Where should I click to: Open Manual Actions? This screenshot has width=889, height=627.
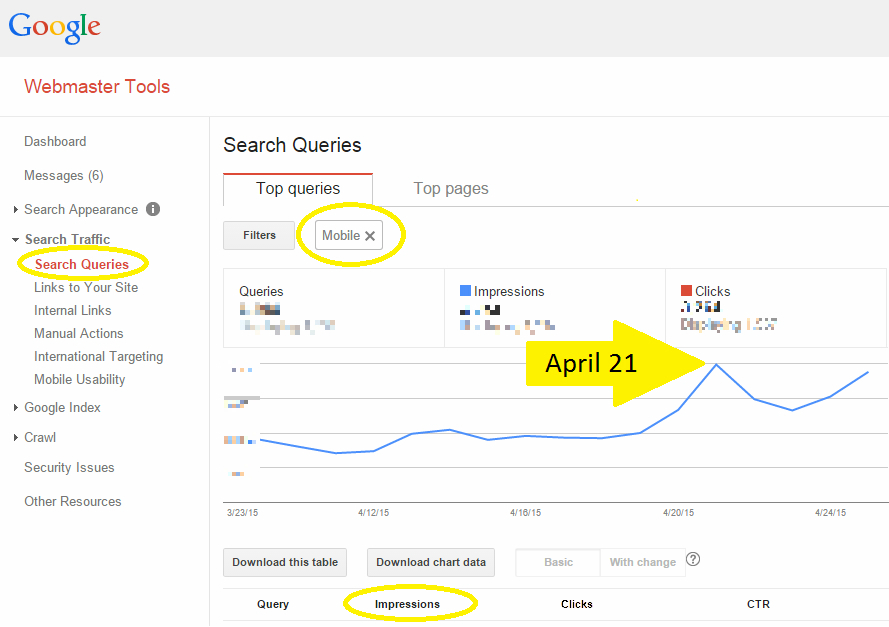click(79, 333)
